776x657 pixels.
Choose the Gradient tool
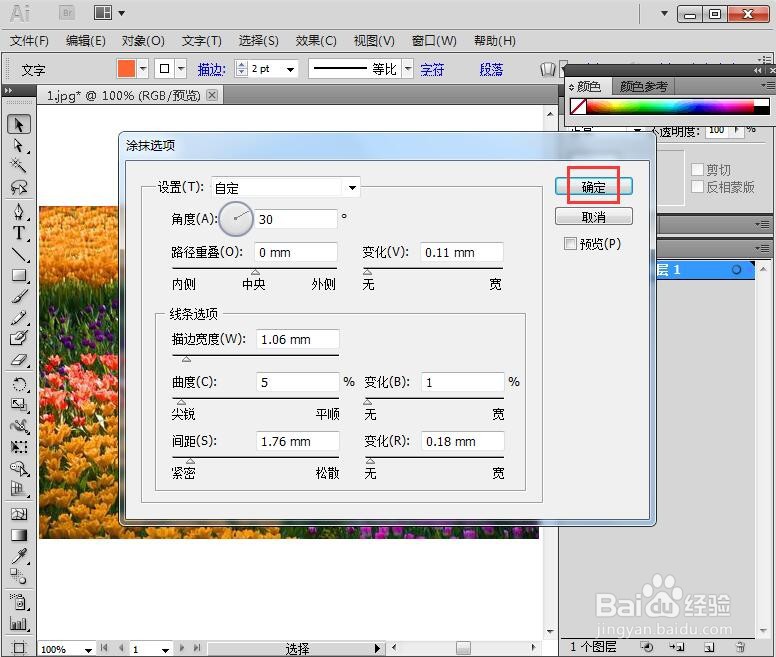pyautogui.click(x=19, y=535)
